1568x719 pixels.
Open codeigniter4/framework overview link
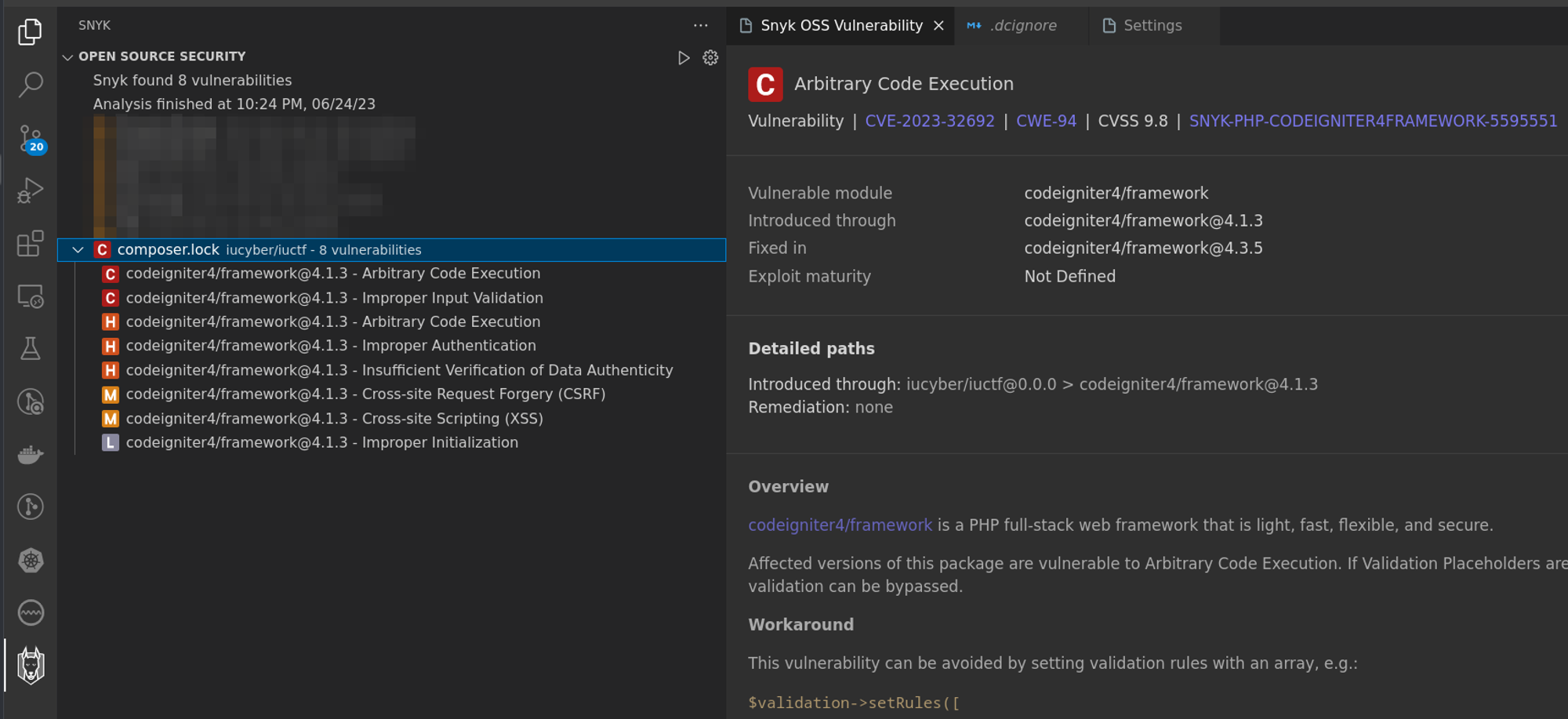point(840,525)
